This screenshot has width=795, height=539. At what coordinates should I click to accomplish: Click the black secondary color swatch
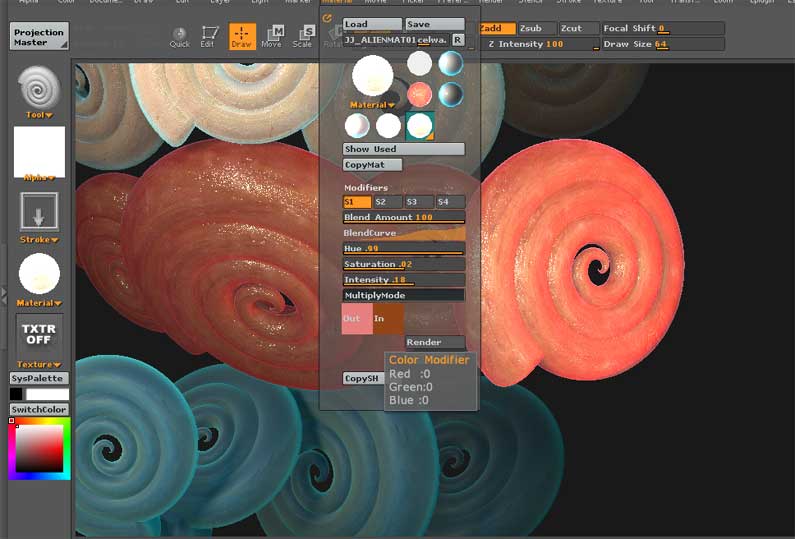click(x=16, y=394)
